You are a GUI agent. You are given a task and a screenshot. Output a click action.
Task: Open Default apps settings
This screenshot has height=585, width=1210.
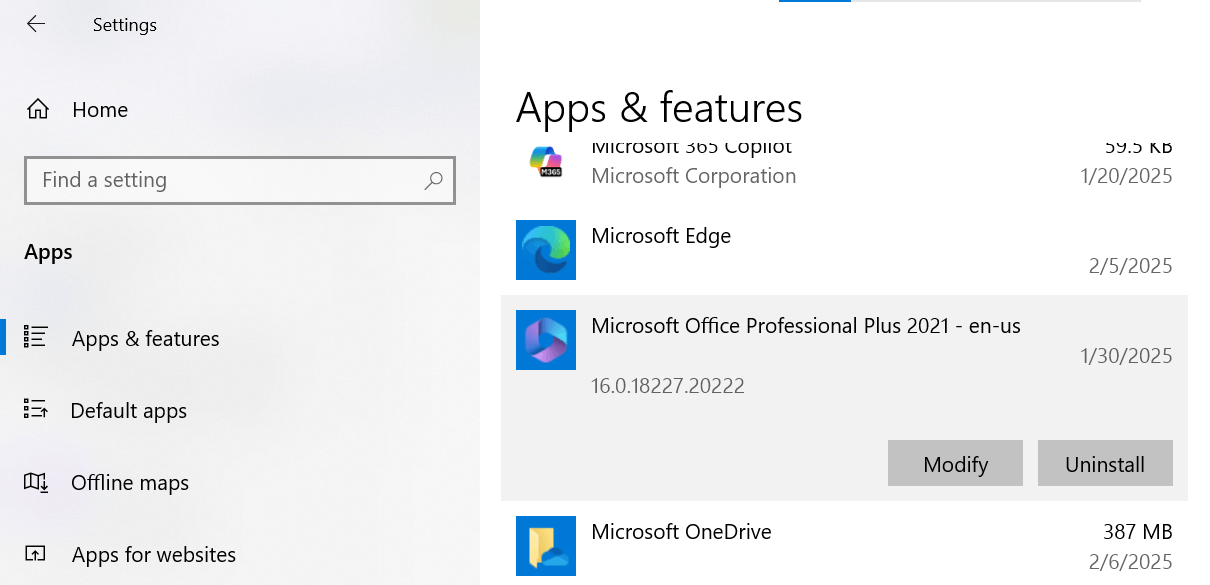(129, 411)
